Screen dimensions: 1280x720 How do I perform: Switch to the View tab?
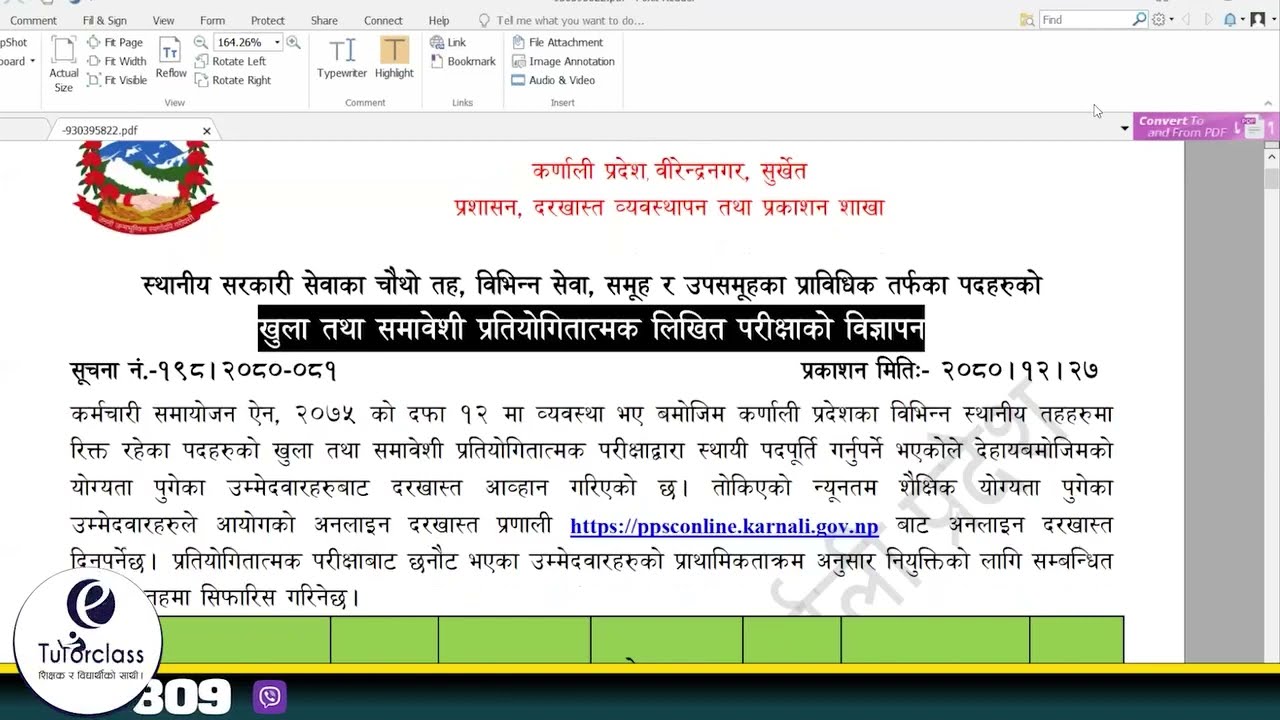point(163,20)
